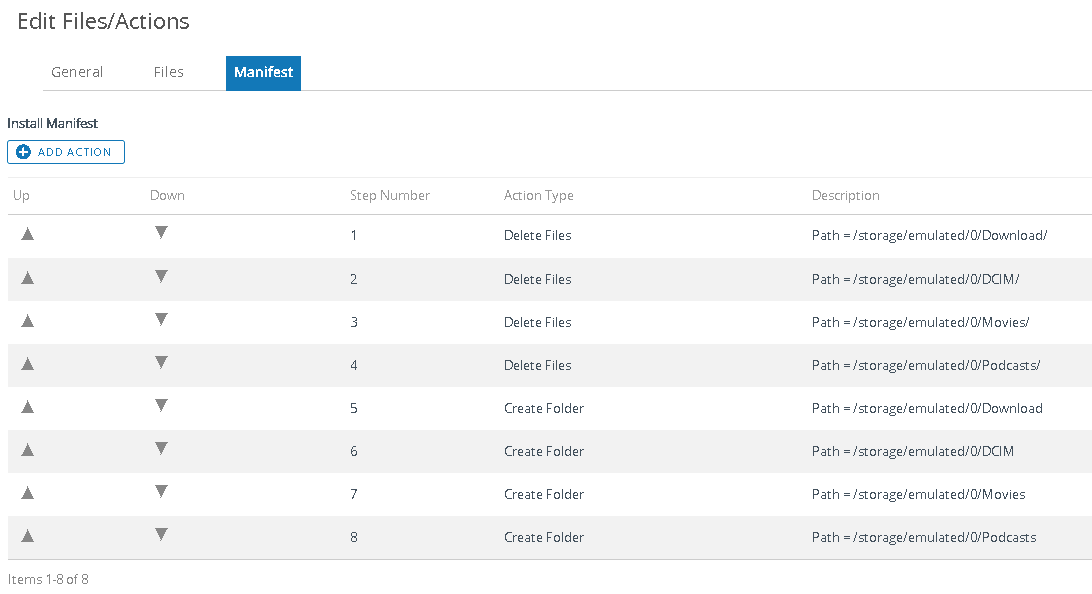
Task: Select the Create Folder entry for Download
Action: pos(544,407)
